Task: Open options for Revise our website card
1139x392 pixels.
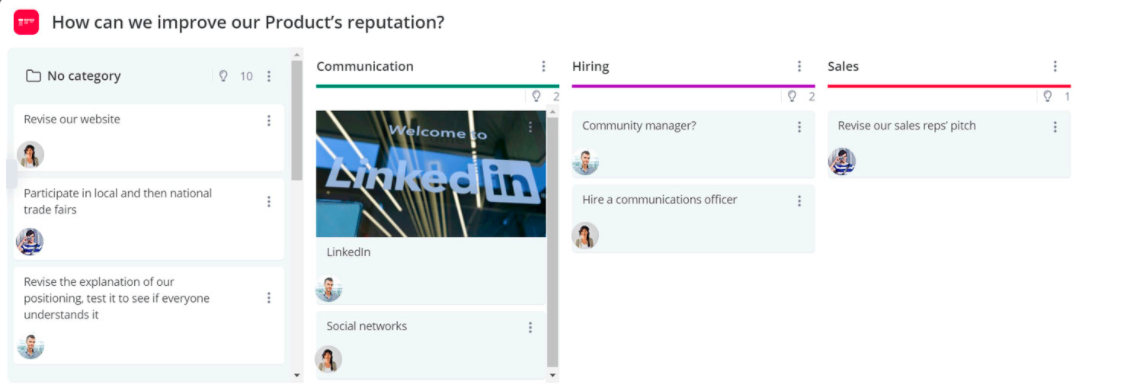Action: coord(269,121)
